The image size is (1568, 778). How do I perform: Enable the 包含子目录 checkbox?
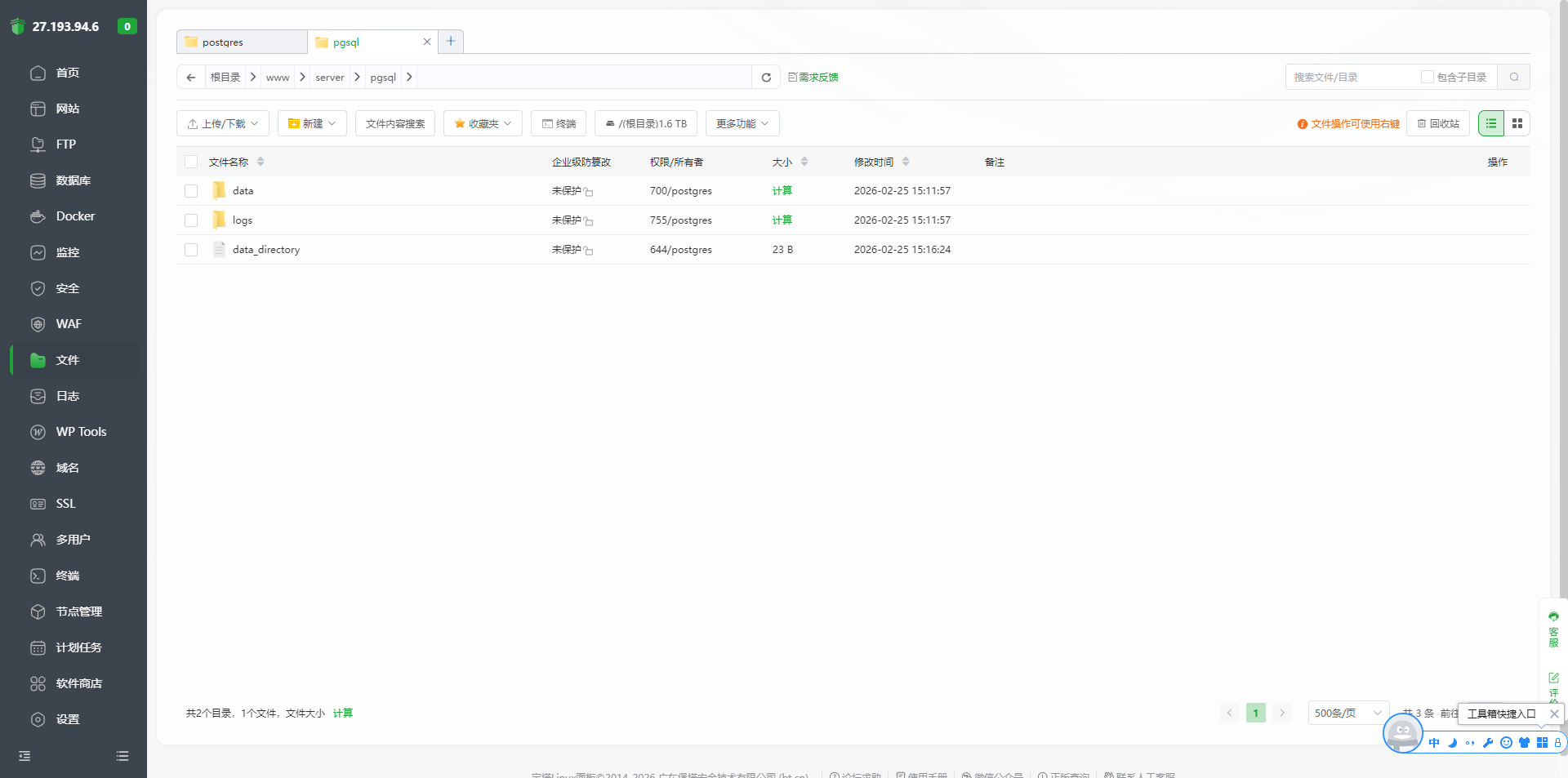1428,78
